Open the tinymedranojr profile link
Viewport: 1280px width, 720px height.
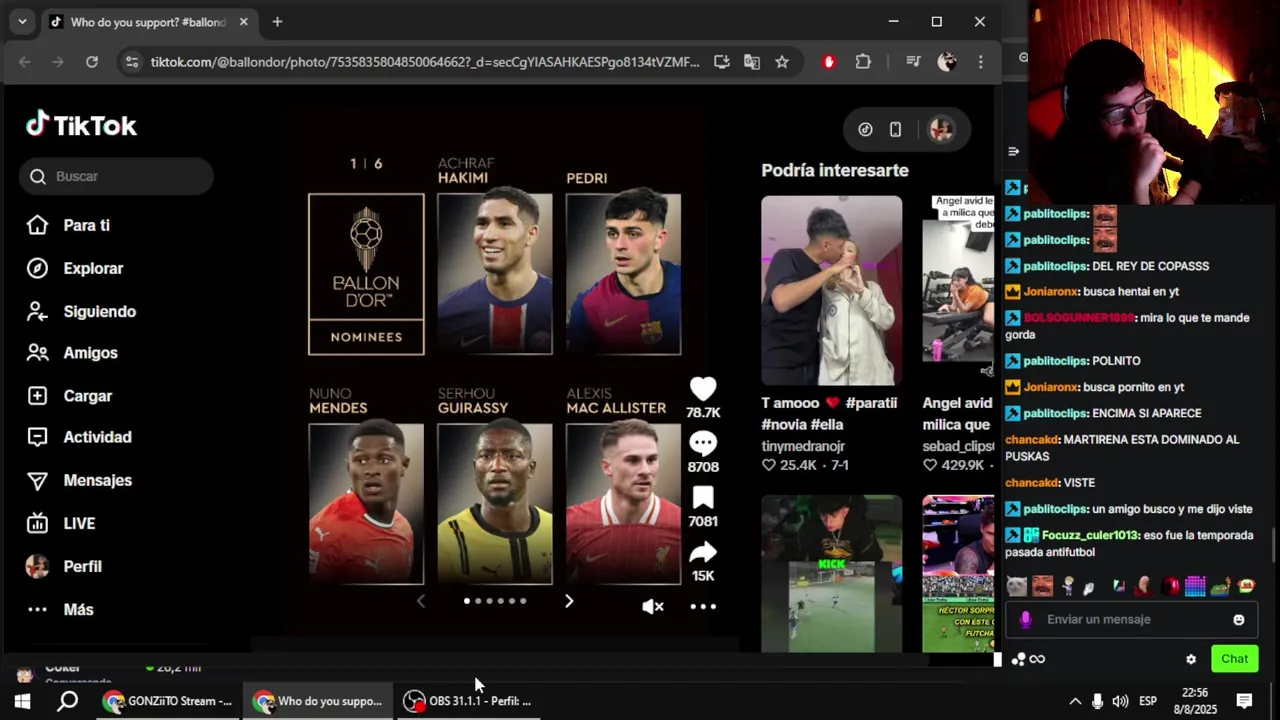coord(803,446)
